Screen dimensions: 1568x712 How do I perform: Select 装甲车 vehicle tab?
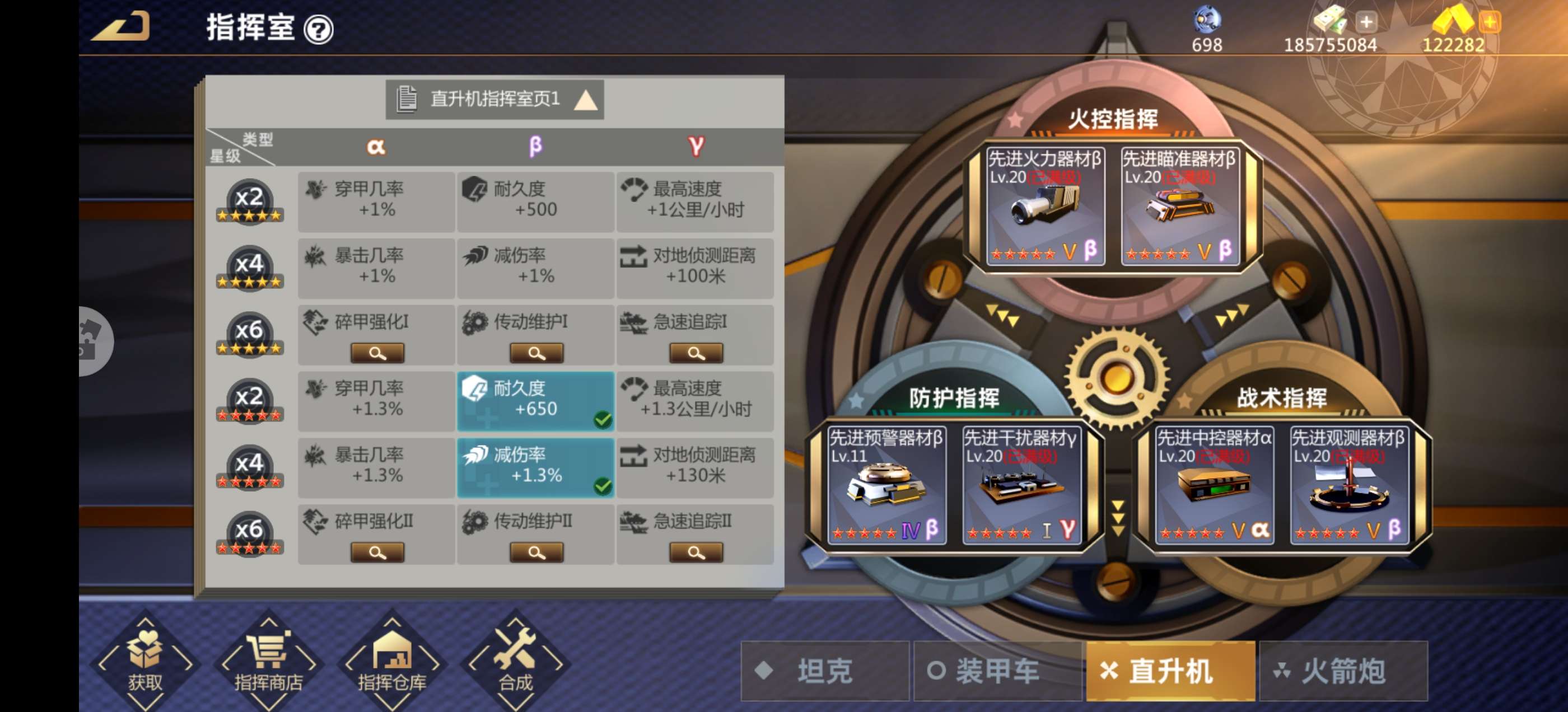pyautogui.click(x=997, y=671)
